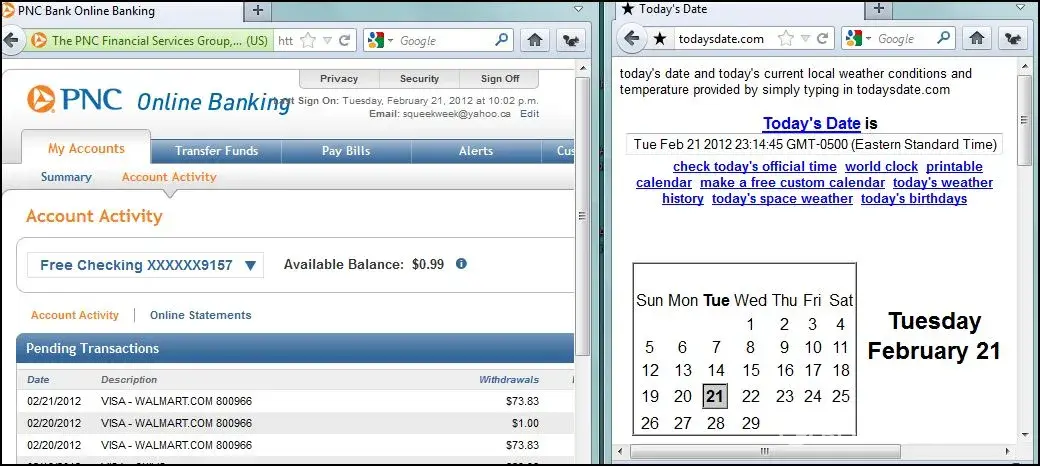
Task: Open the Transfer Funds tab
Action: click(216, 151)
